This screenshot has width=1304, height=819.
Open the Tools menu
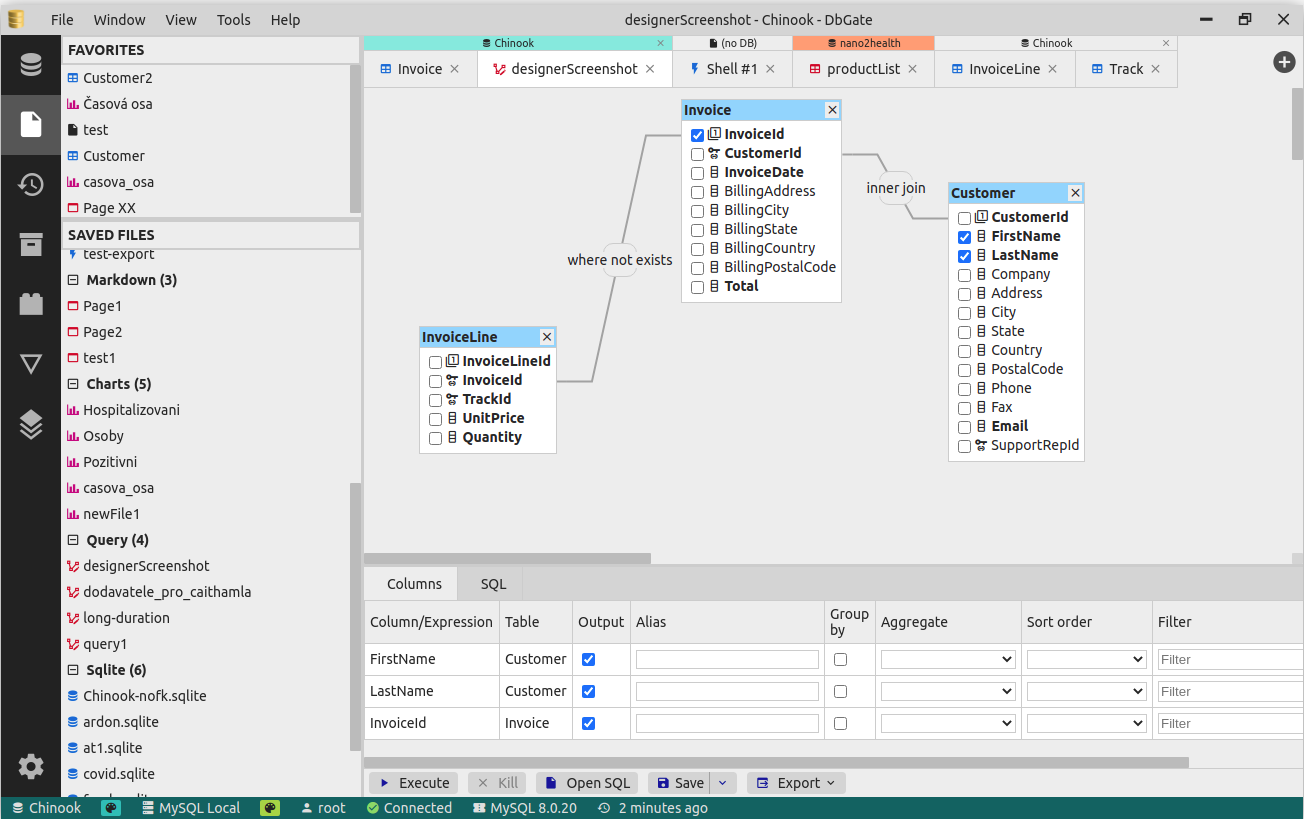(x=233, y=20)
